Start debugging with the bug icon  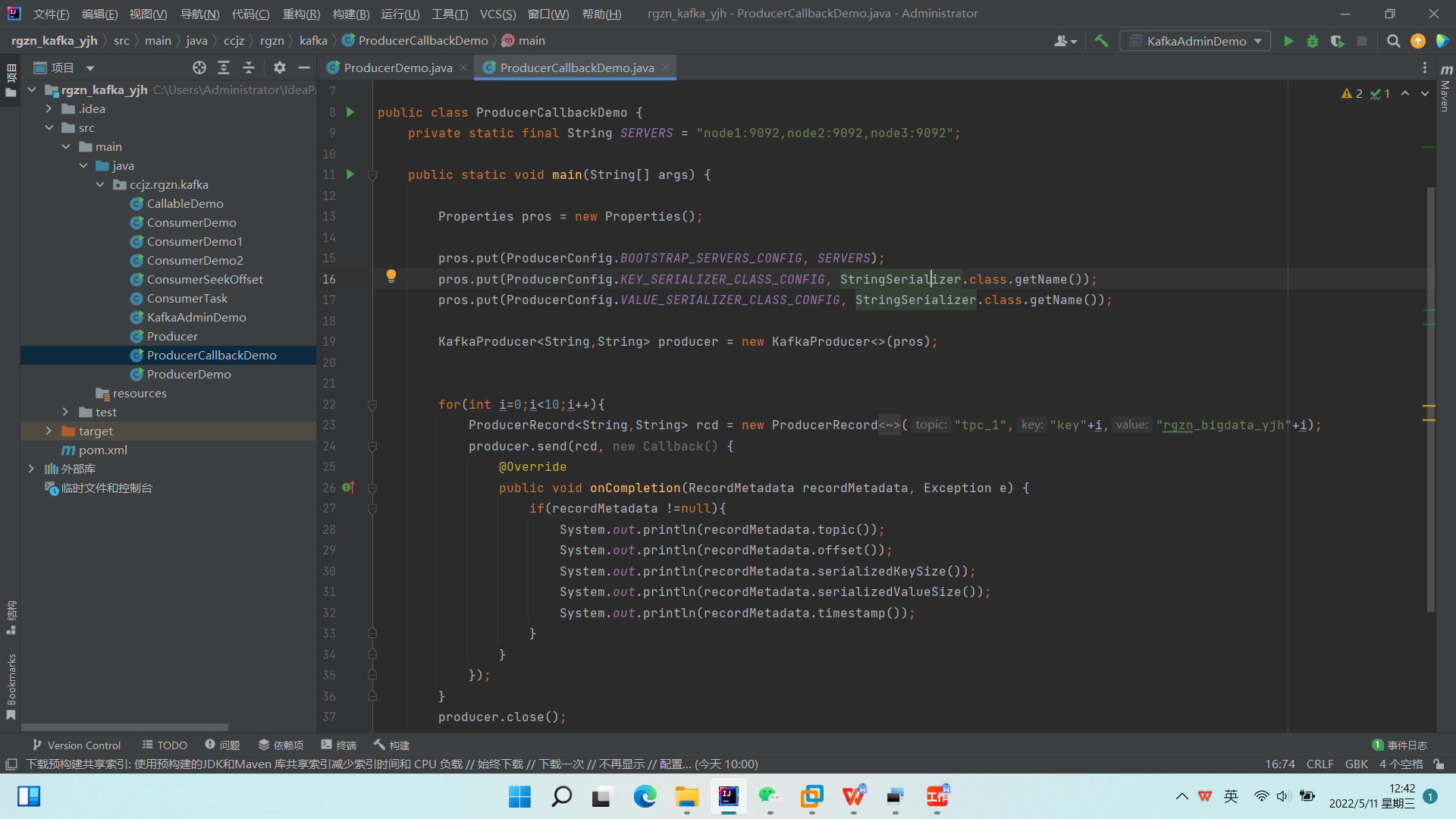[1313, 41]
